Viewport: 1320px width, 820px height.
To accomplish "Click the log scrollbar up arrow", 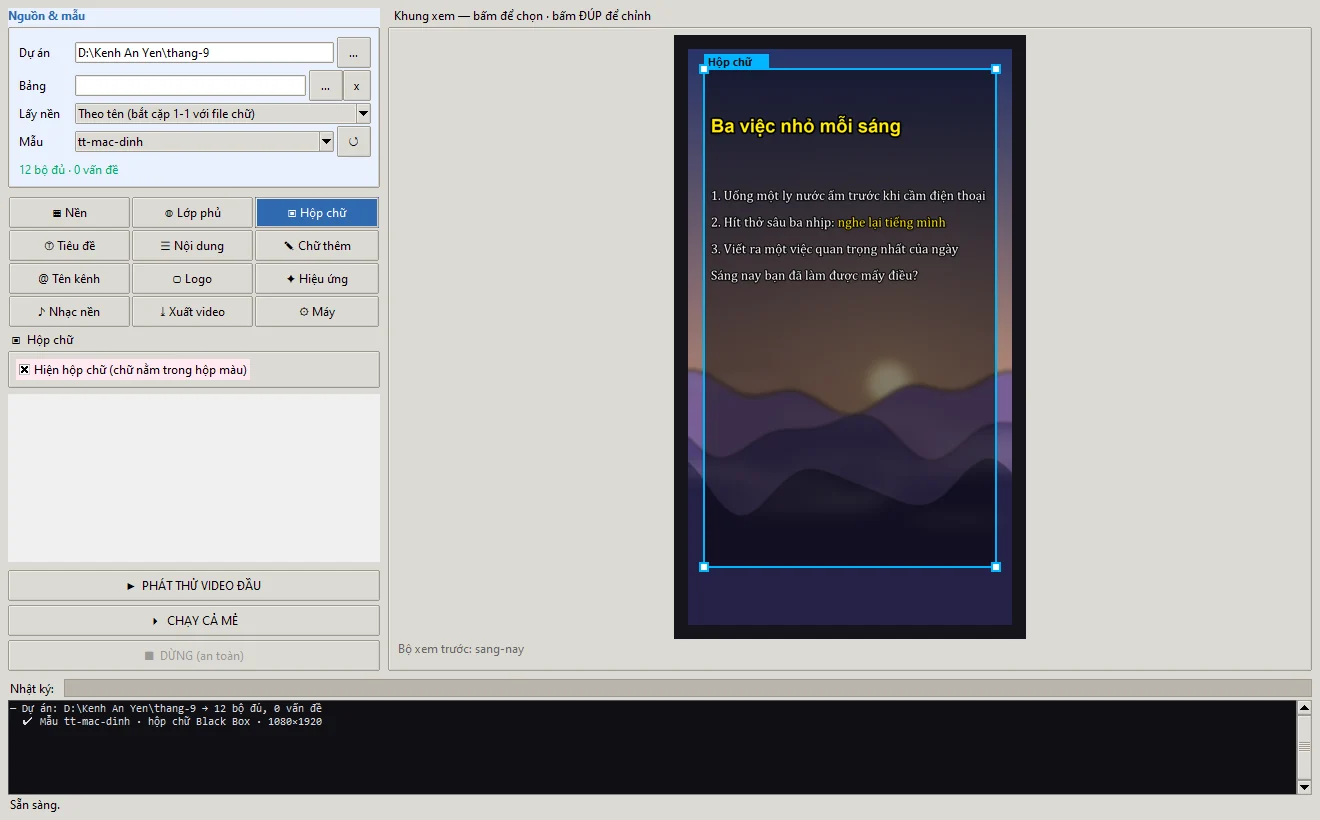I will (1304, 708).
